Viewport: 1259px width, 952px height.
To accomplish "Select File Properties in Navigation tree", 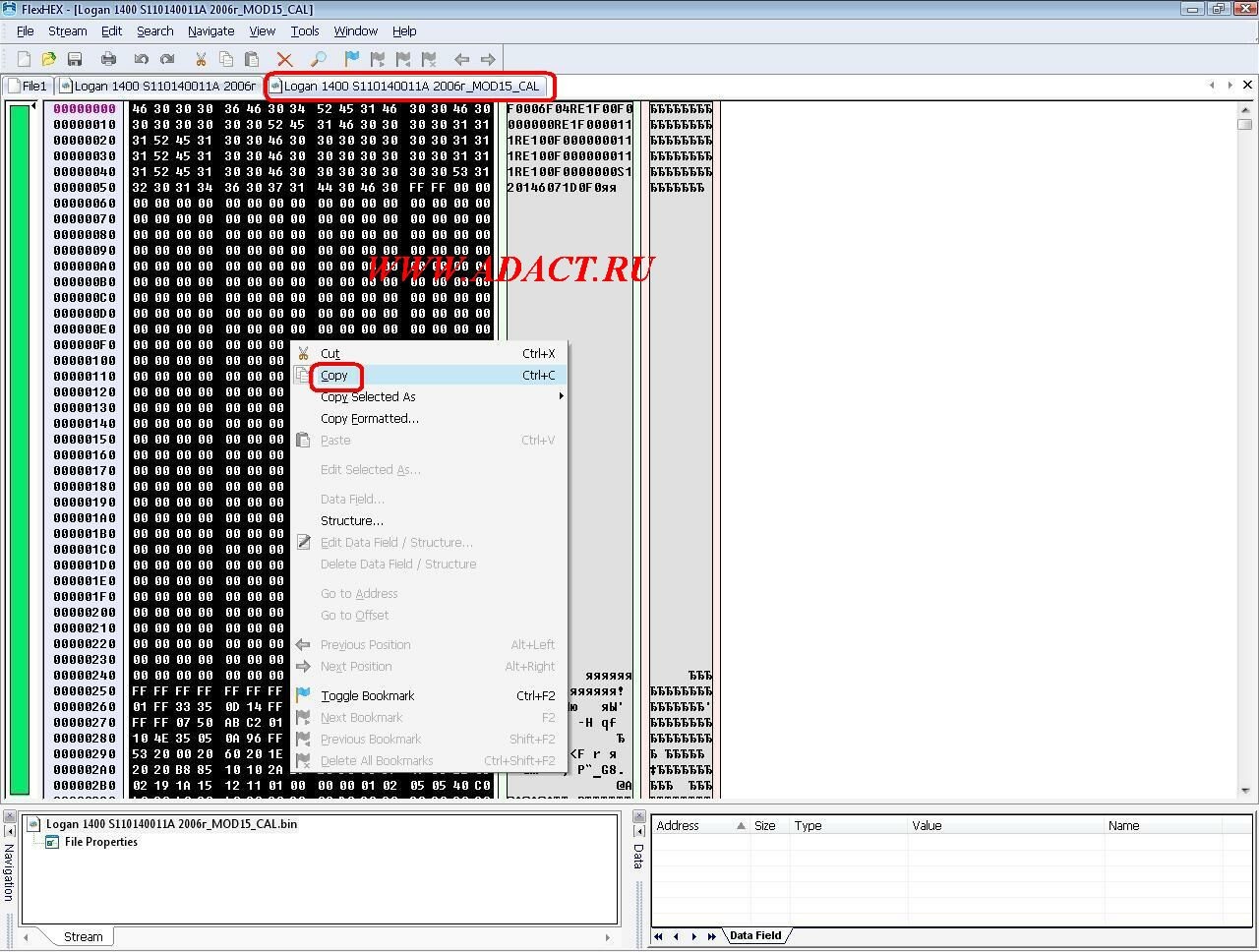I will tap(101, 842).
